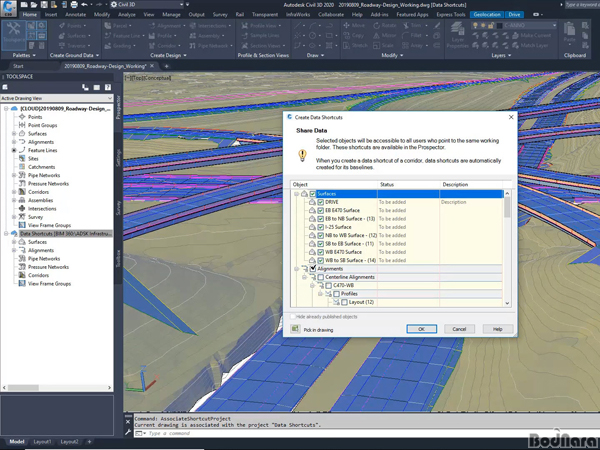Click the Plot printer icon in quick access toolbar

click(x=74, y=5)
